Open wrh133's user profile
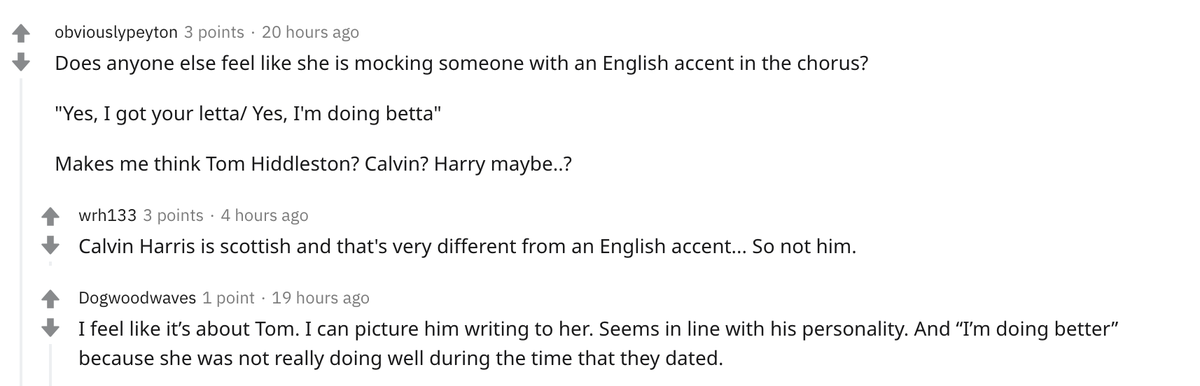Screen dimensions: 1200x386 [107, 215]
